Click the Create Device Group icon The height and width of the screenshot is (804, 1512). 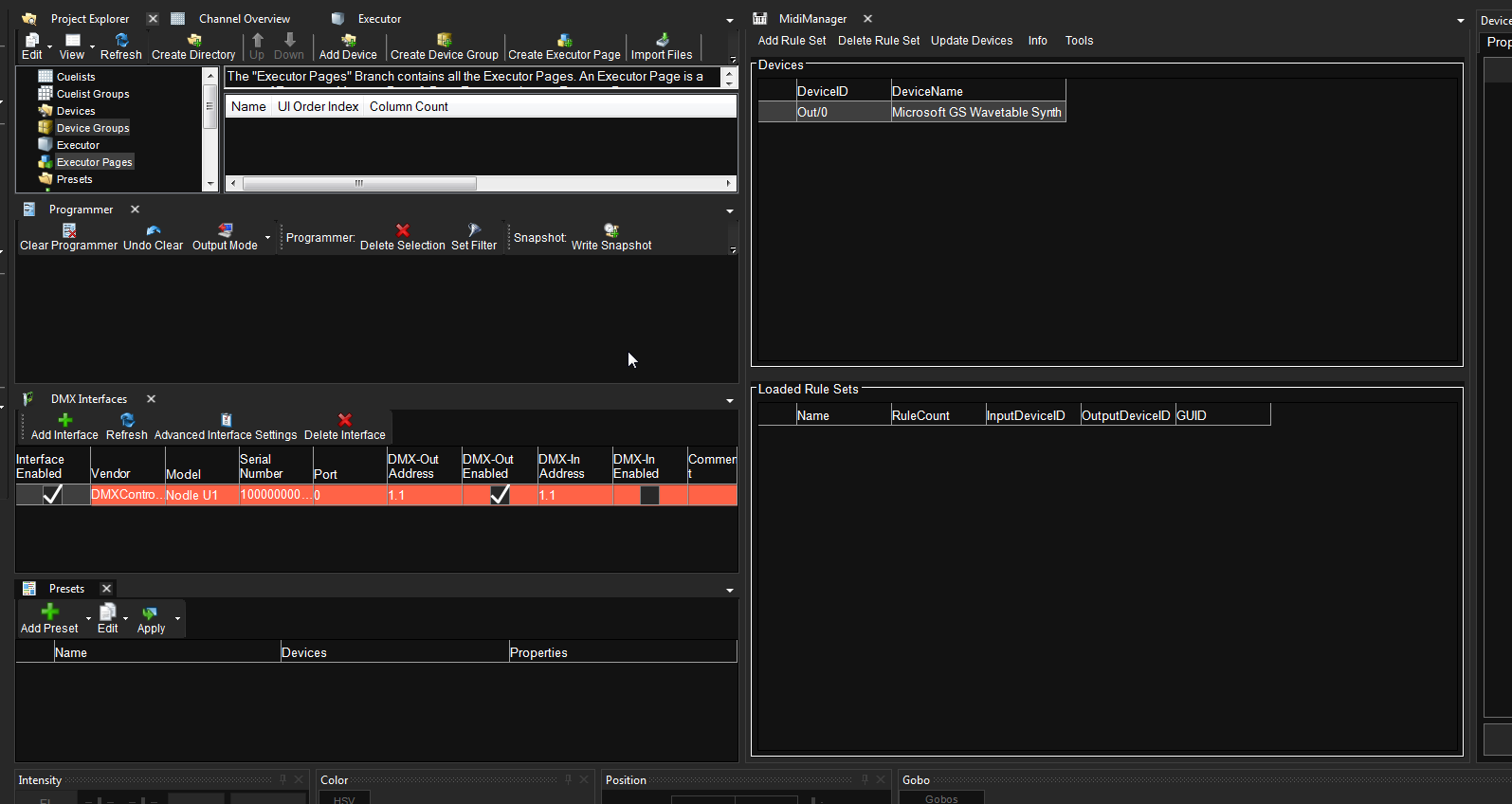[444, 41]
